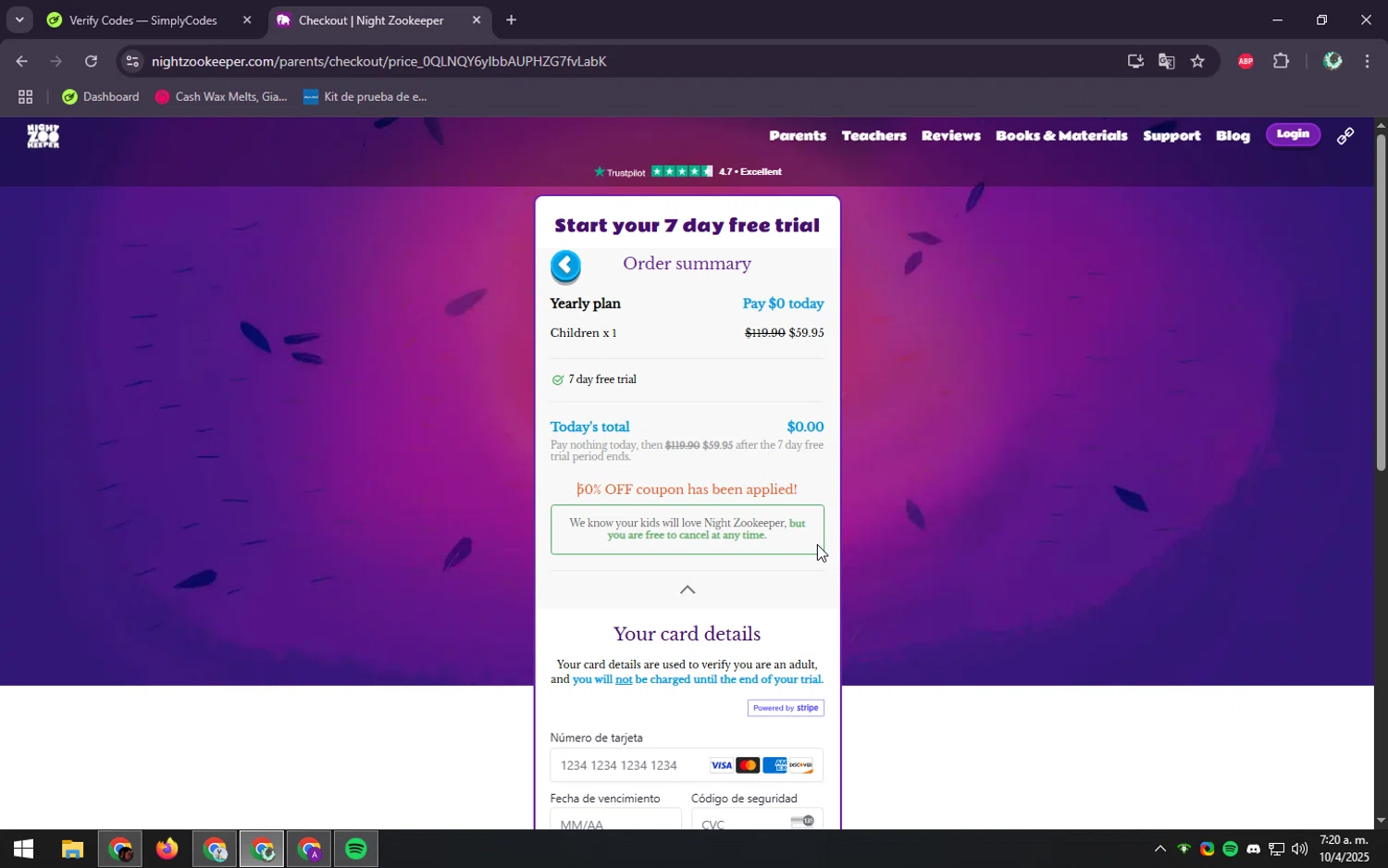Close the Checkout Night Zookeeper tab
Image resolution: width=1388 pixels, height=868 pixels.
coord(477,20)
